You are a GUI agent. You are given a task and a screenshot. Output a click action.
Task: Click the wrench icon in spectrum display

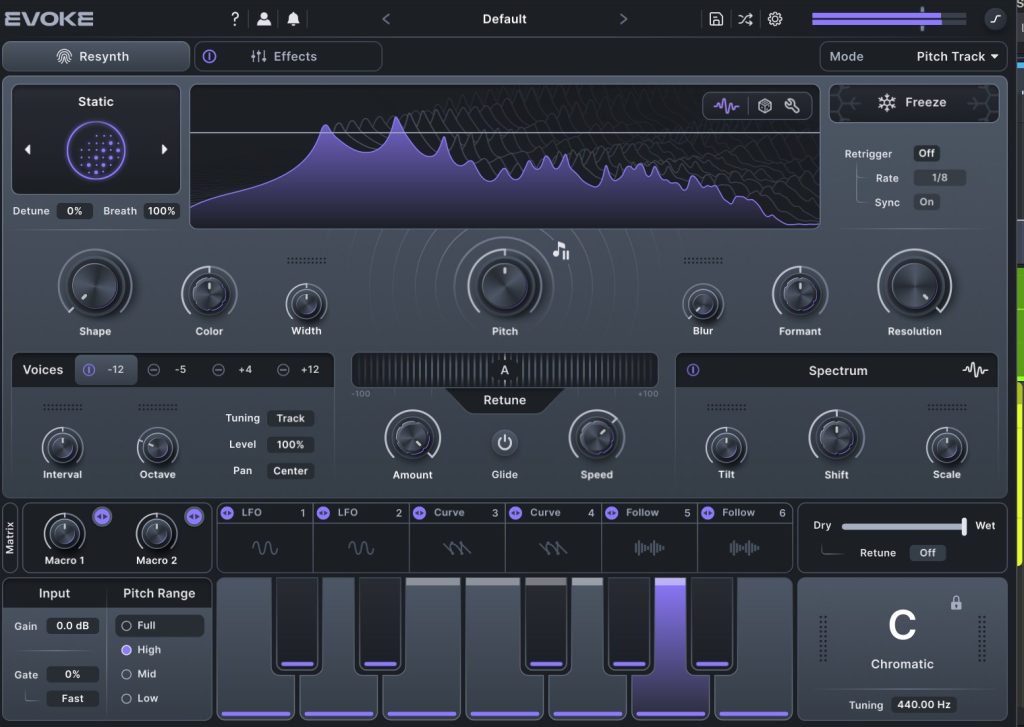pyautogui.click(x=792, y=106)
